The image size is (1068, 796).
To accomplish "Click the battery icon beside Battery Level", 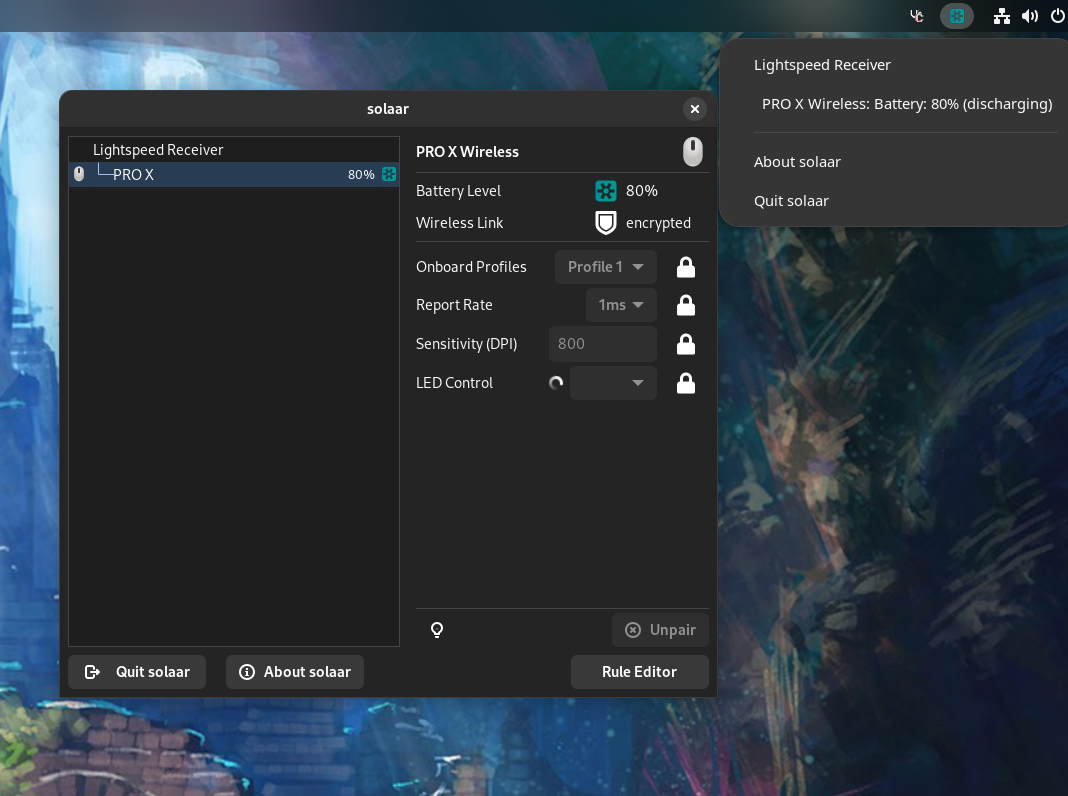I will click(x=606, y=191).
